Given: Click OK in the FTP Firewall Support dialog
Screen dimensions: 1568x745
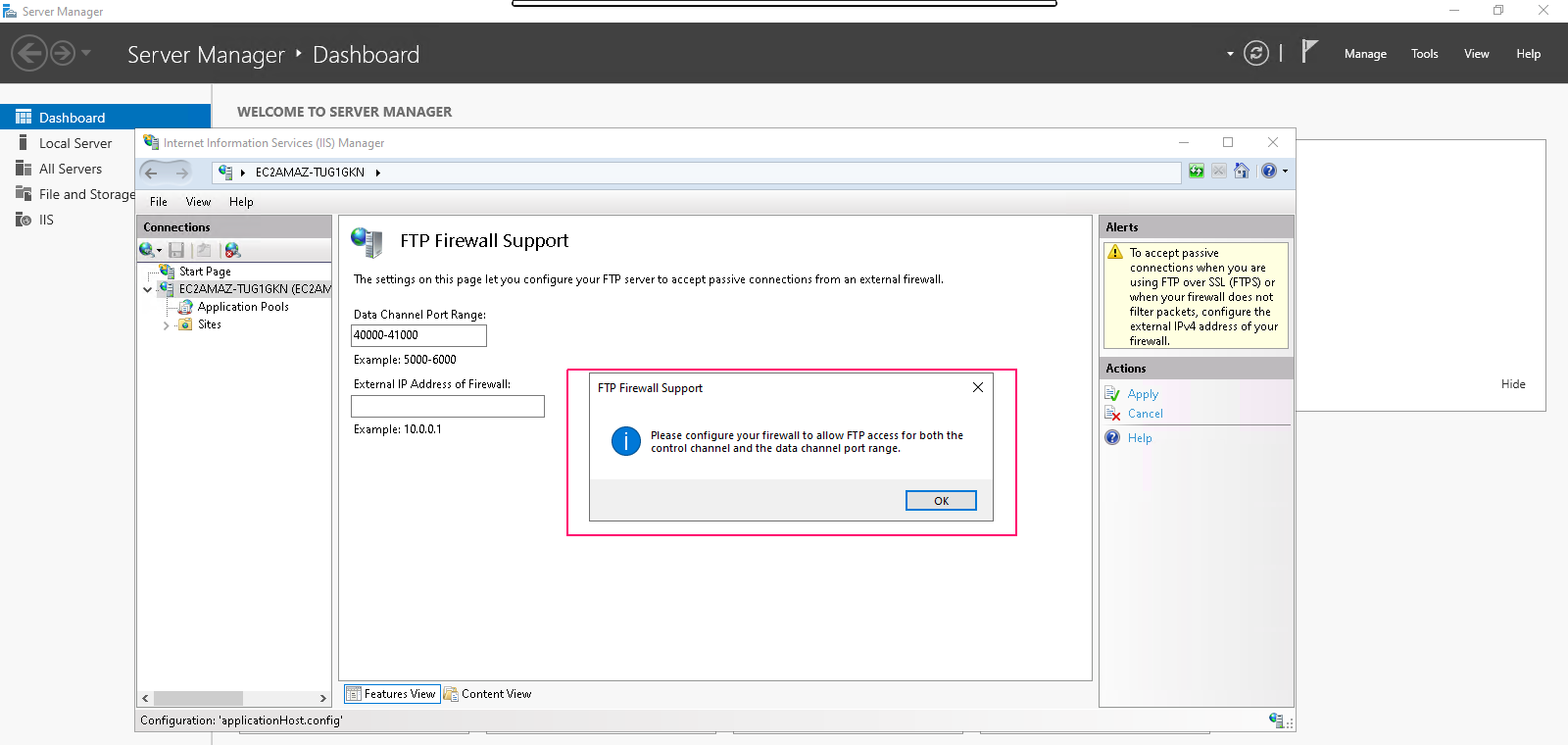Looking at the screenshot, I should pos(941,501).
